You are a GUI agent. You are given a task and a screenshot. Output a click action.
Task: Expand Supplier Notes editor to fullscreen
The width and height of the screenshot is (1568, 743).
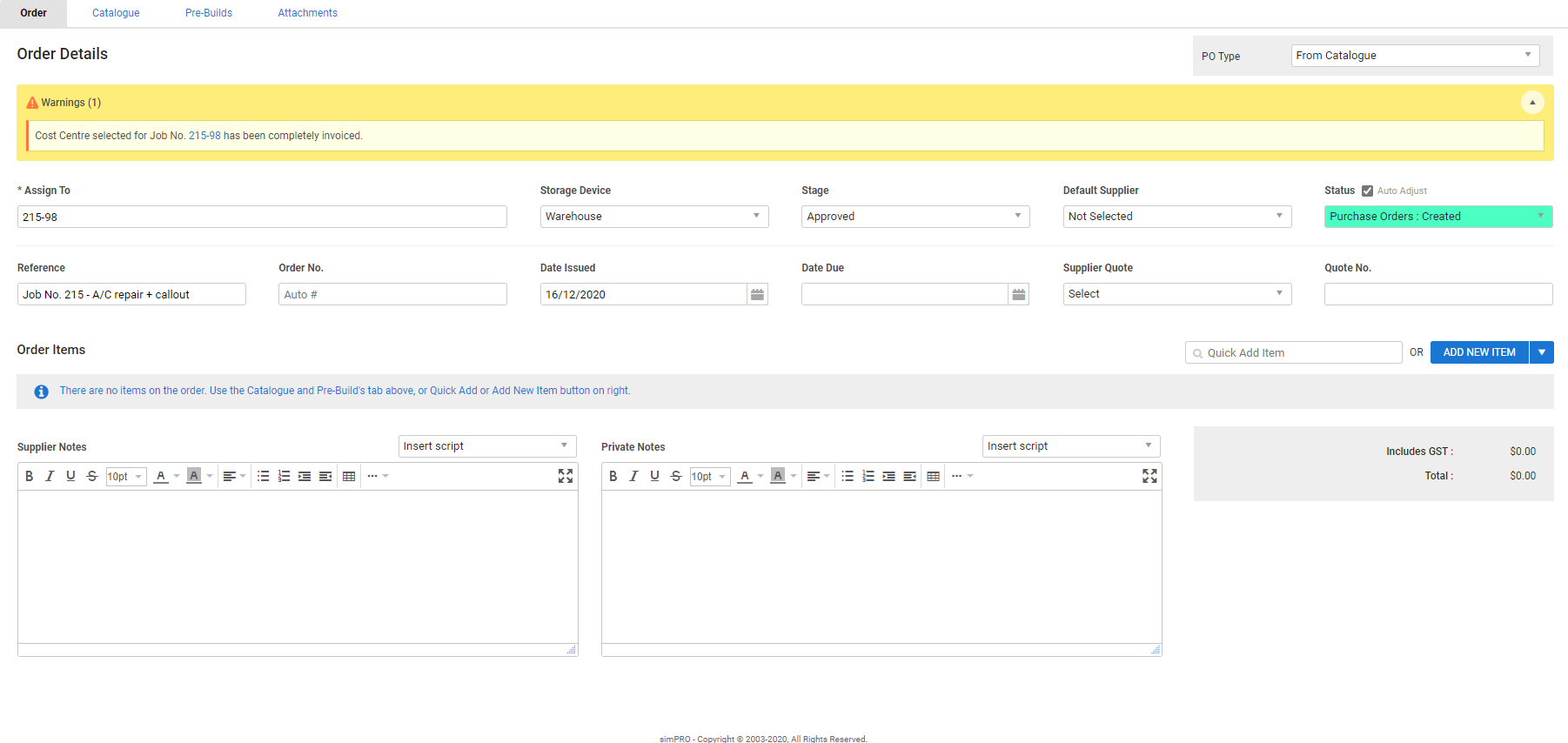pyautogui.click(x=566, y=476)
